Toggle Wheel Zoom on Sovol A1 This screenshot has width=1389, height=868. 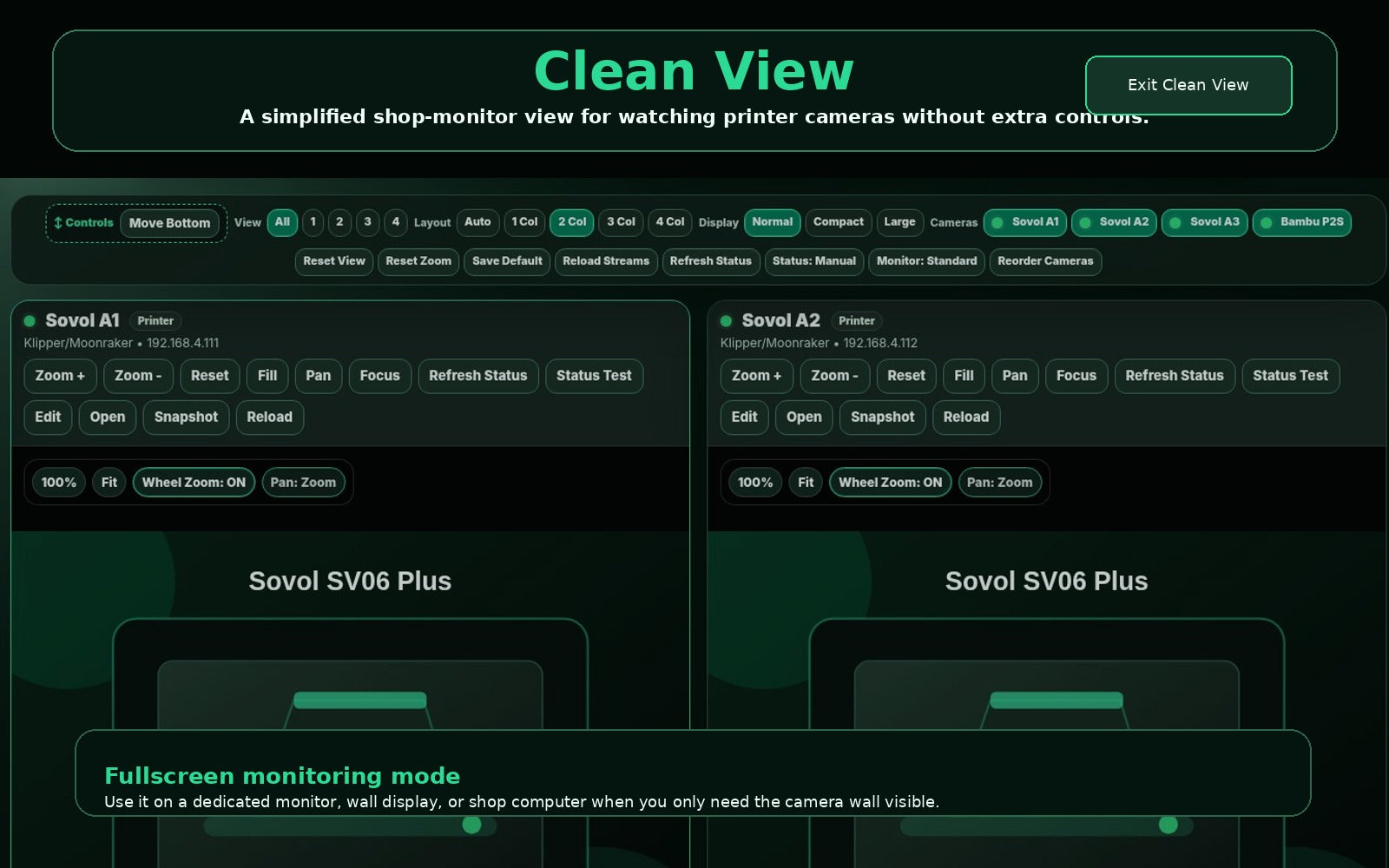coord(194,483)
